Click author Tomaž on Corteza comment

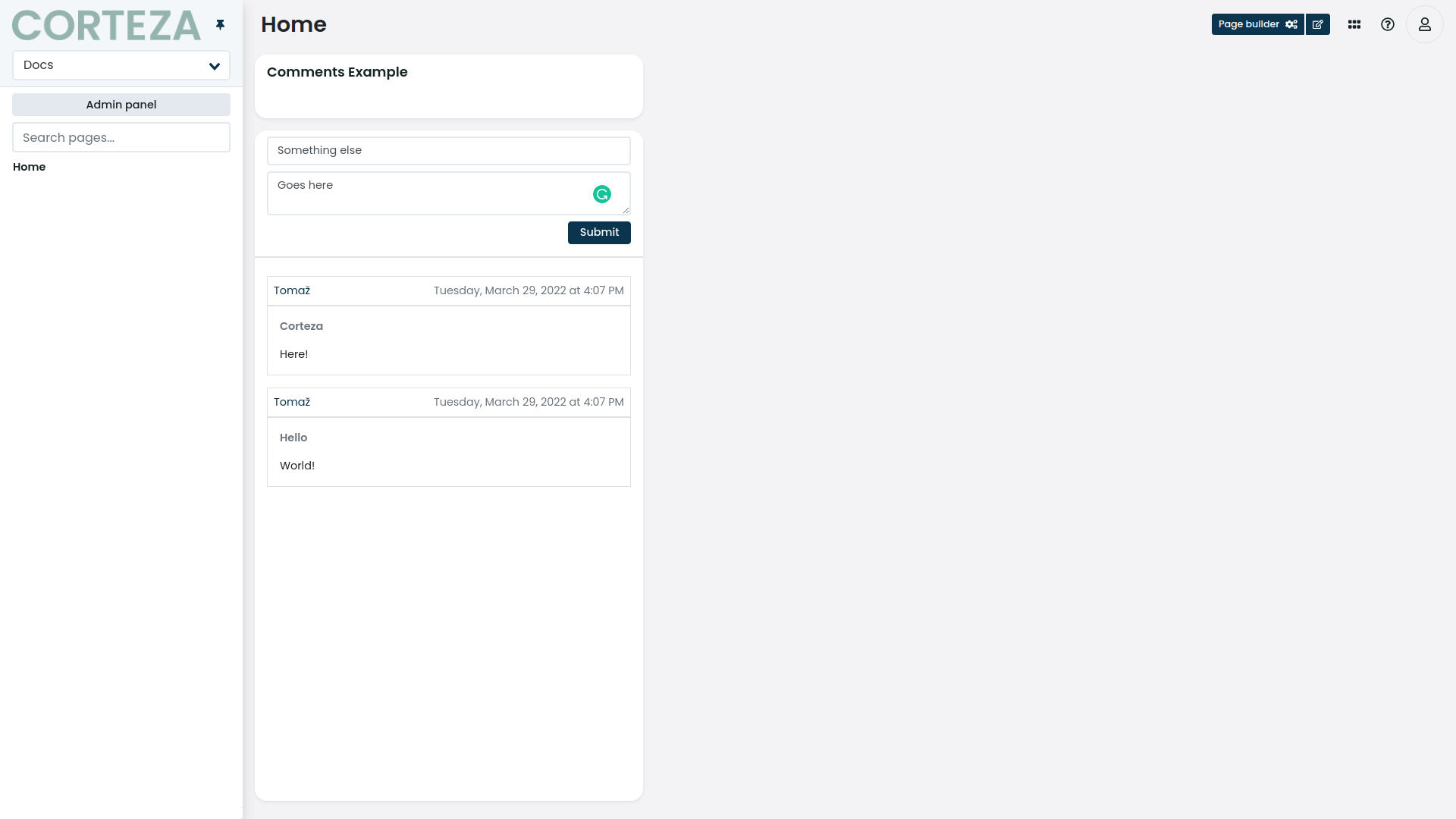[x=292, y=291]
